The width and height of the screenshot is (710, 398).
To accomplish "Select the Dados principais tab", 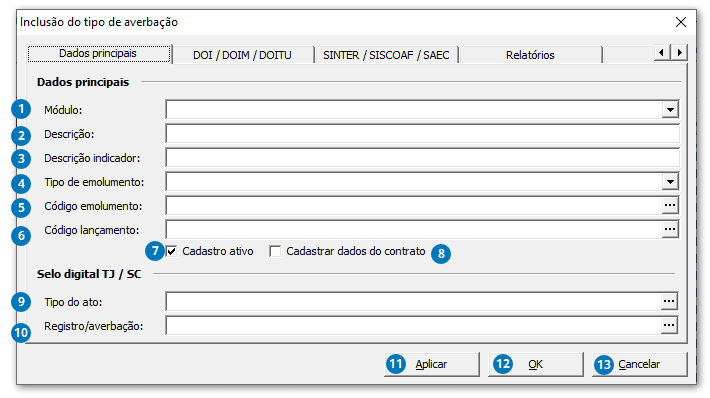I will (98, 53).
